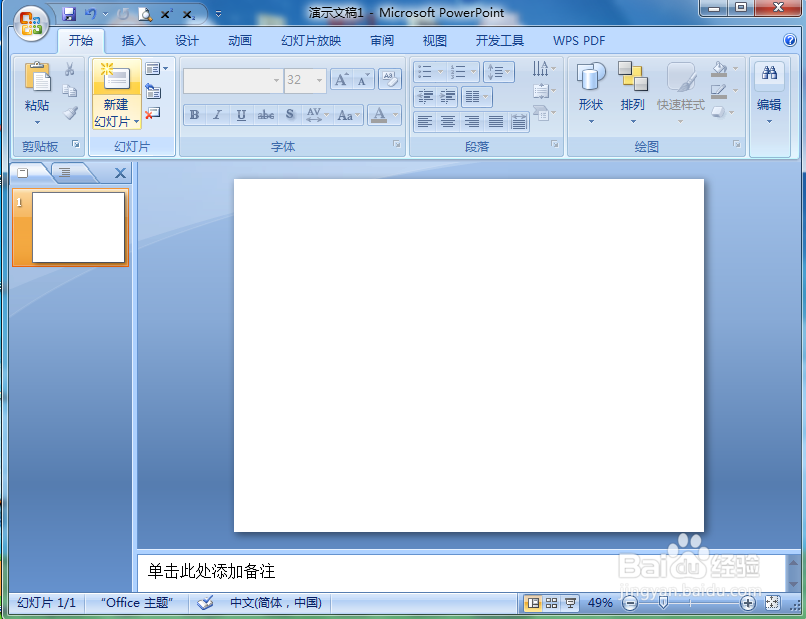Switch to the 动画 tab
The height and width of the screenshot is (619, 806).
(x=240, y=41)
